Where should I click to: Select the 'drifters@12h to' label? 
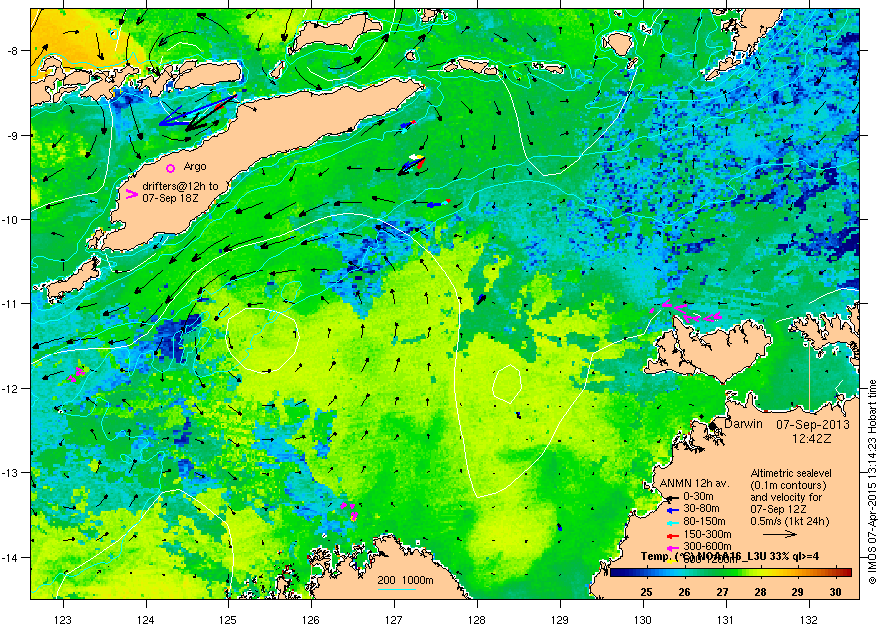click(180, 186)
